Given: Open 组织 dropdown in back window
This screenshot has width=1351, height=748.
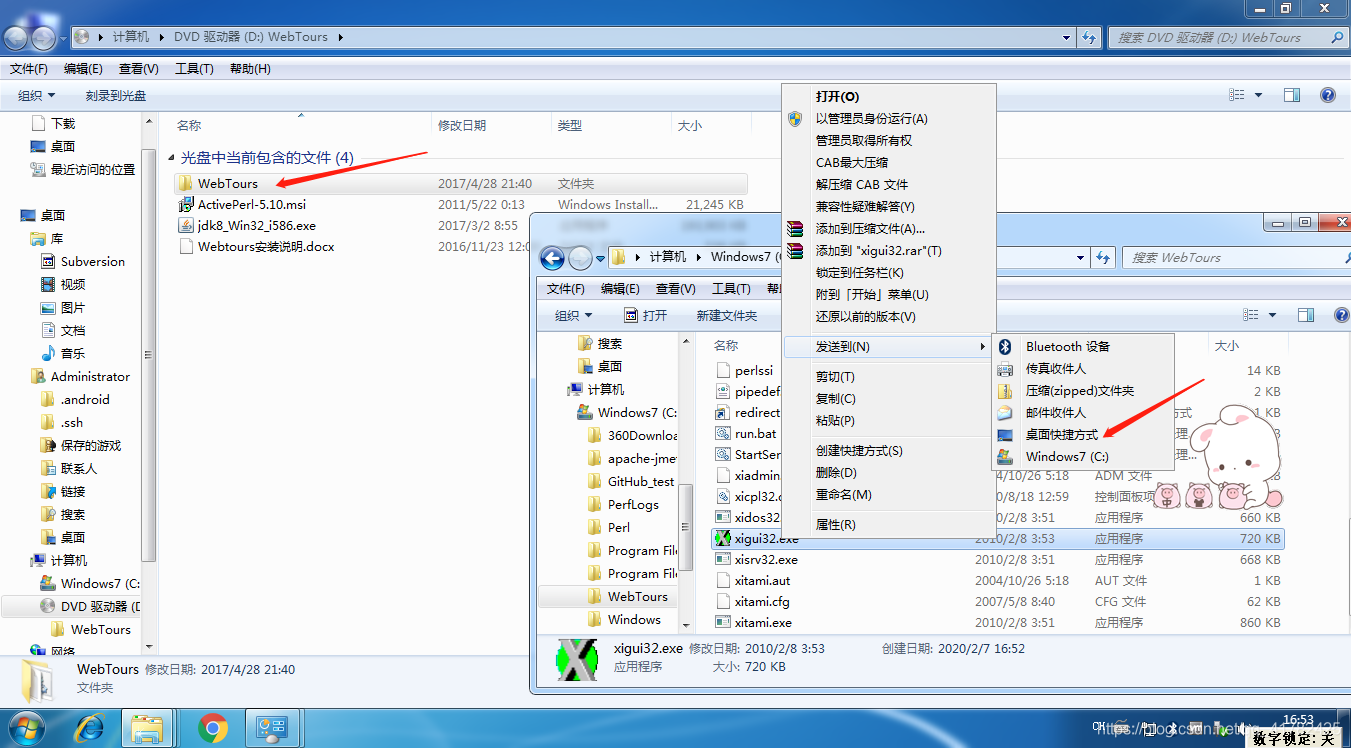Looking at the screenshot, I should tap(37, 96).
